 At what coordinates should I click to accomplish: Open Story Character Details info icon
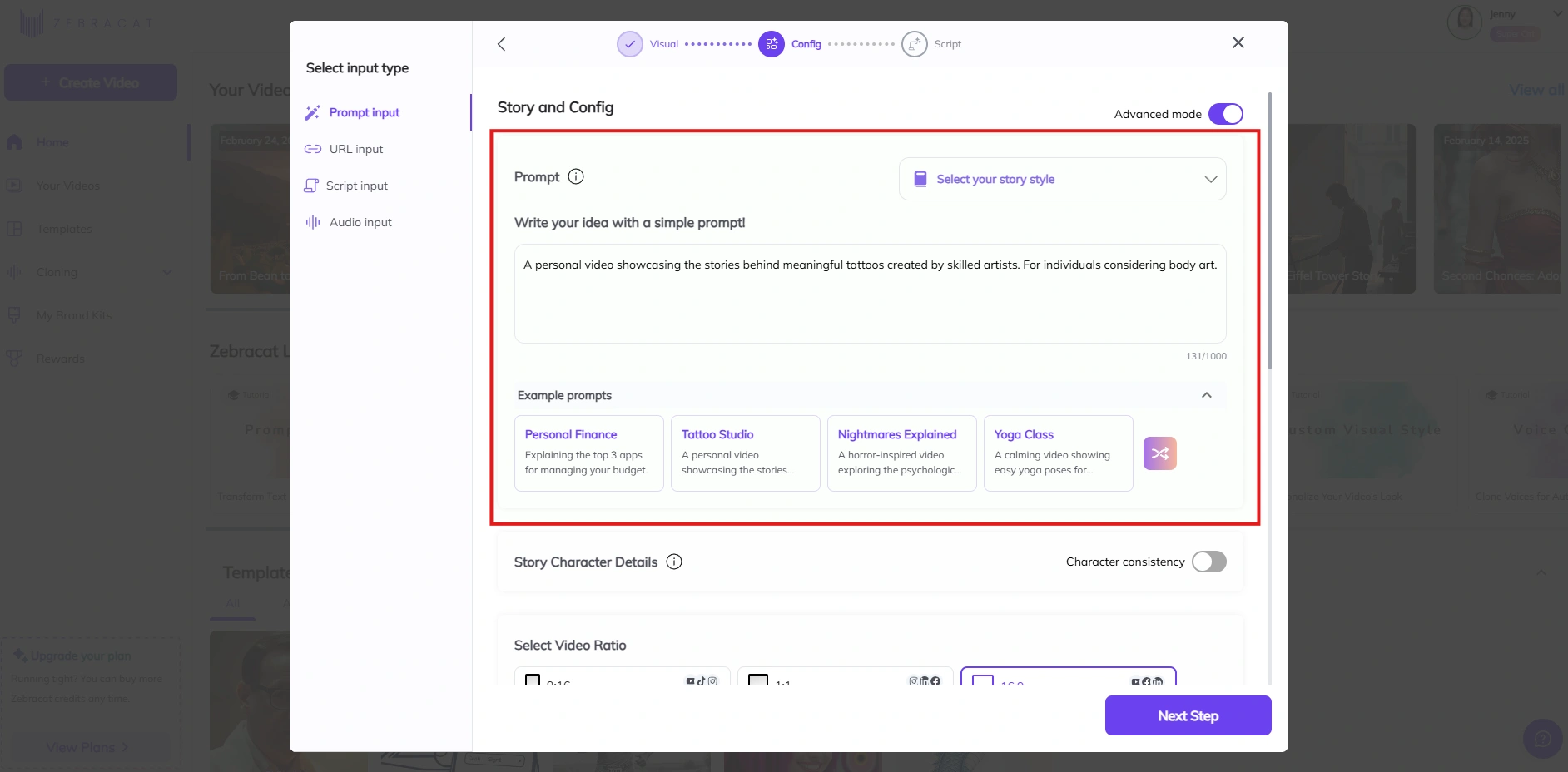pos(674,562)
